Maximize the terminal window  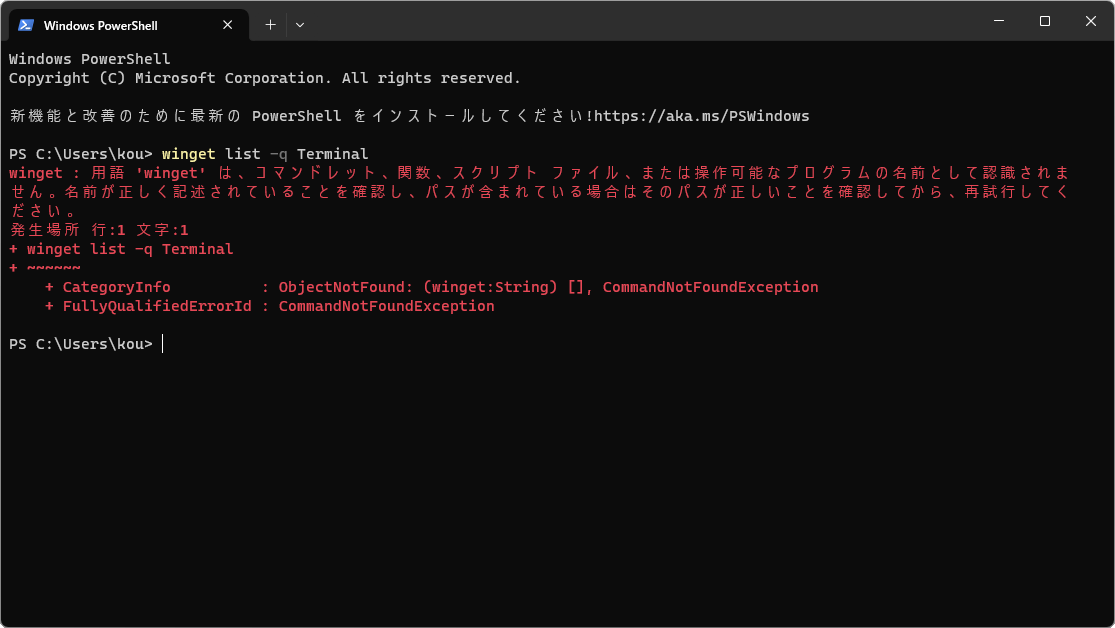1045,21
